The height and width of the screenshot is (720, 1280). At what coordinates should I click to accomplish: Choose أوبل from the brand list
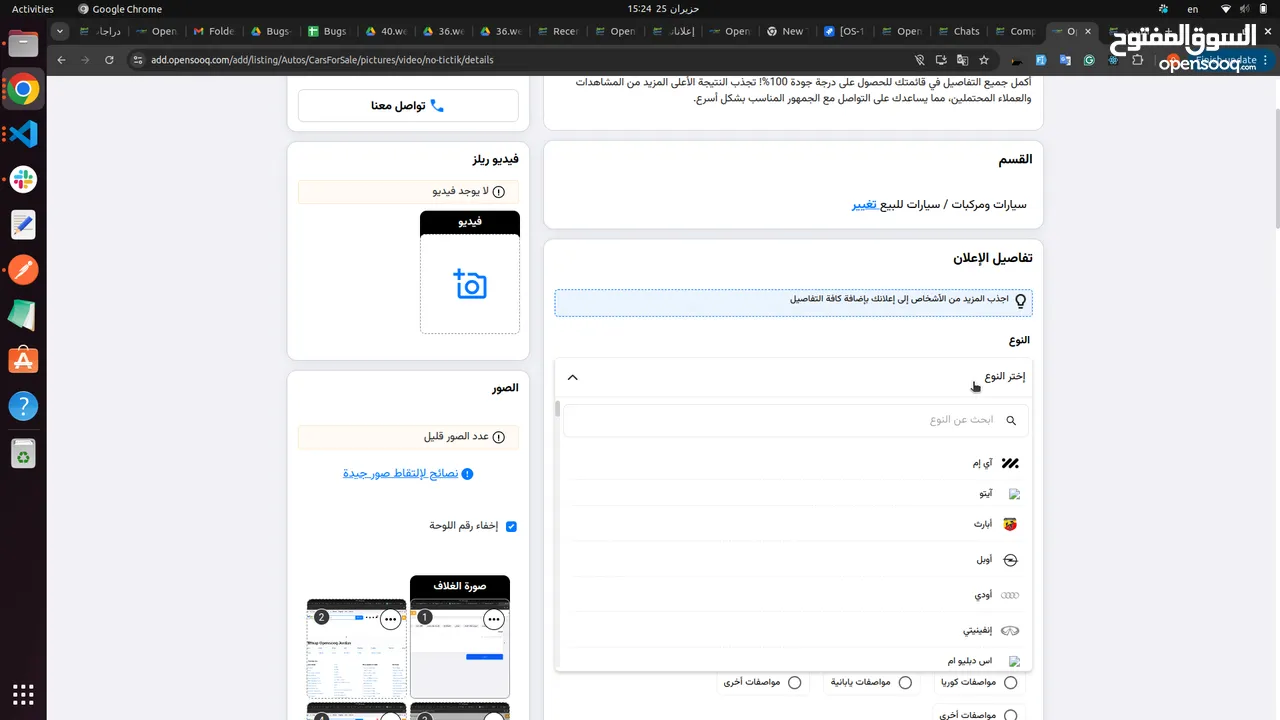coord(796,560)
